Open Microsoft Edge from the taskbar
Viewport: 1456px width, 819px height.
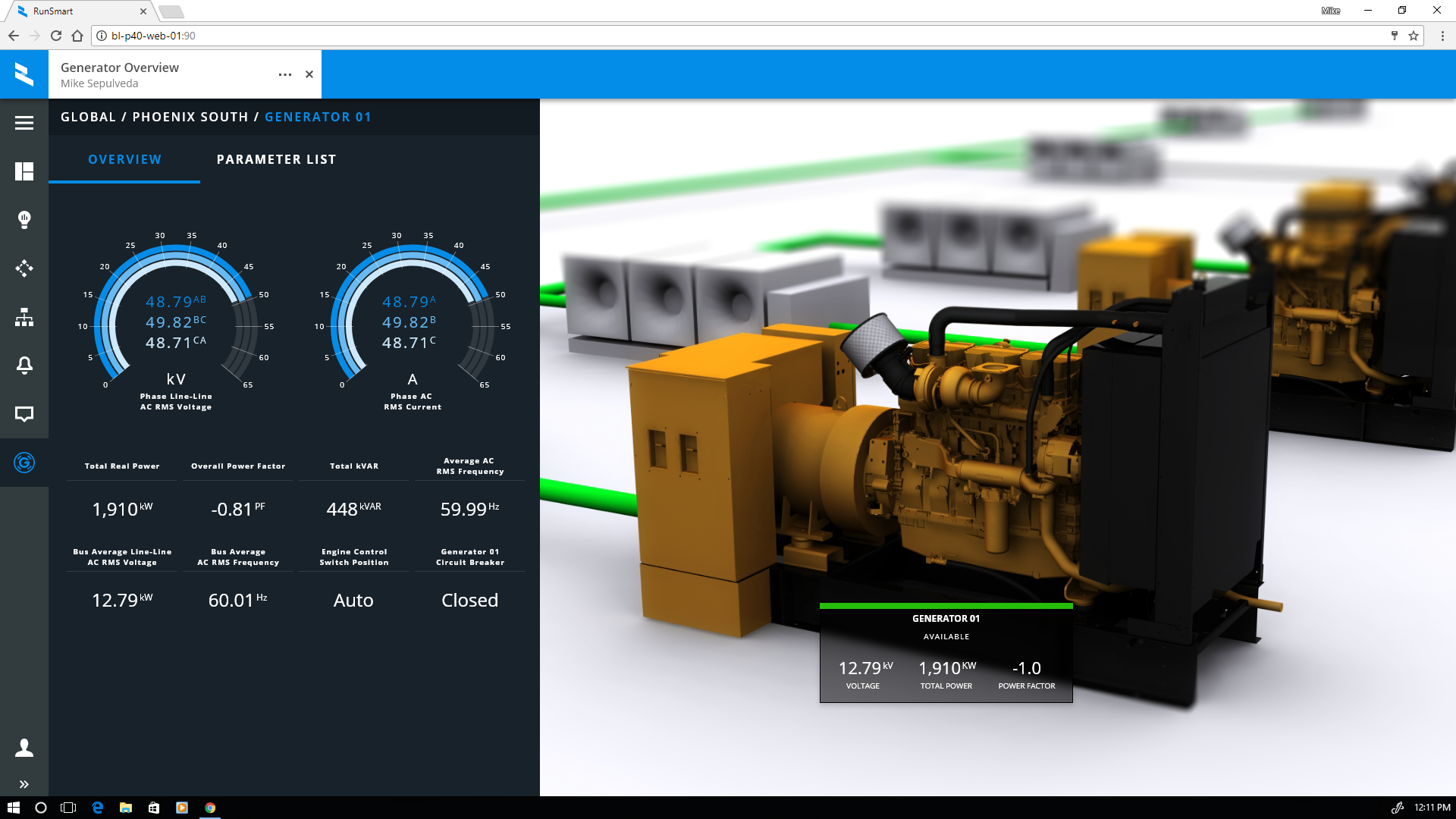pyautogui.click(x=98, y=808)
